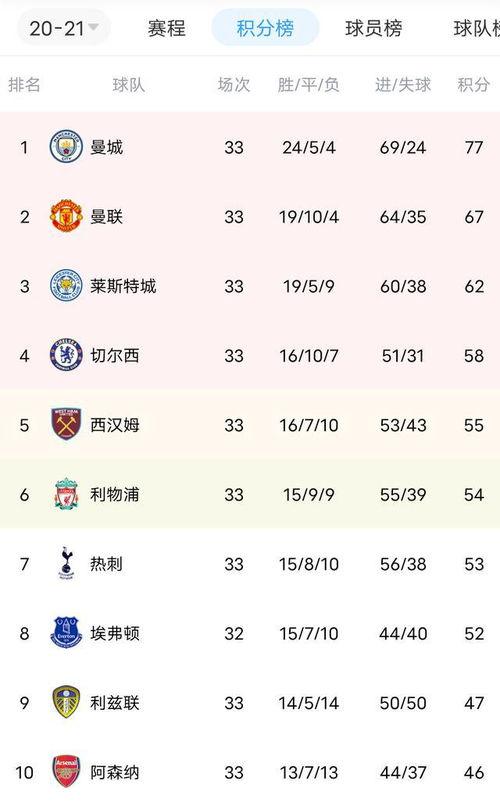Select the Everton club crest
500x802 pixels.
pos(66,633)
